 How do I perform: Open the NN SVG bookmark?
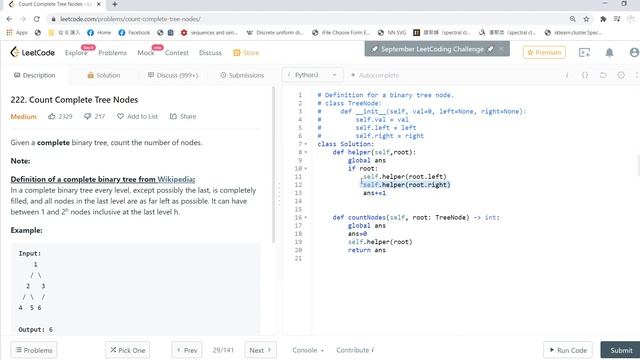pos(392,32)
